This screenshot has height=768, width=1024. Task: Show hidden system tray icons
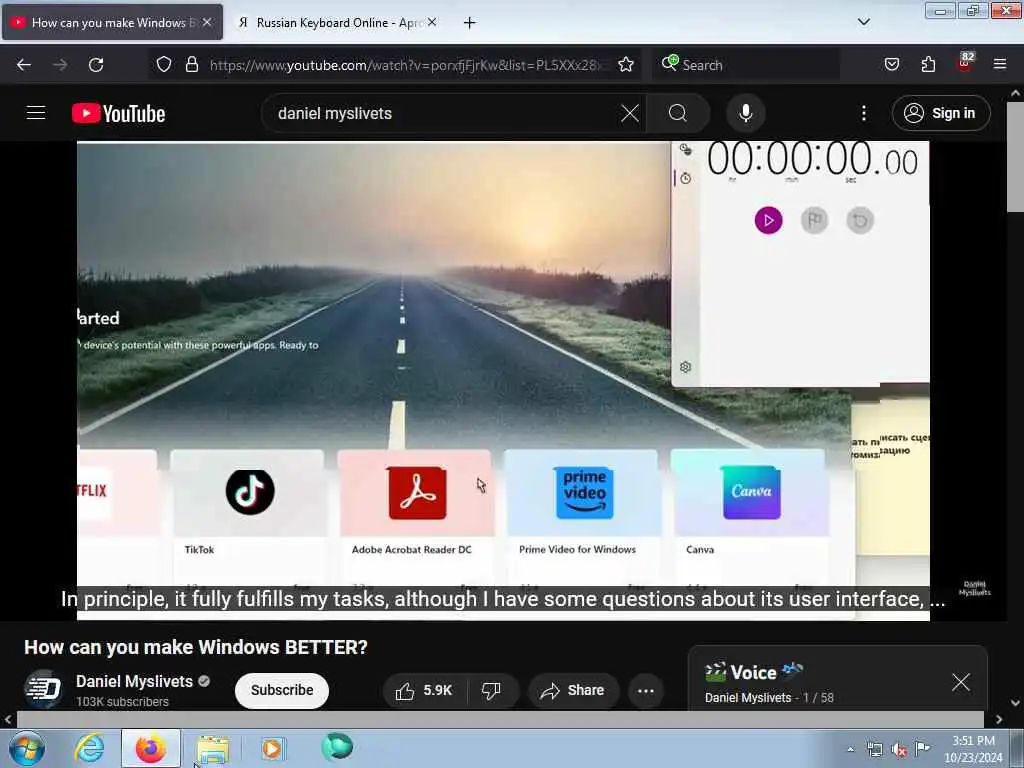[850, 749]
